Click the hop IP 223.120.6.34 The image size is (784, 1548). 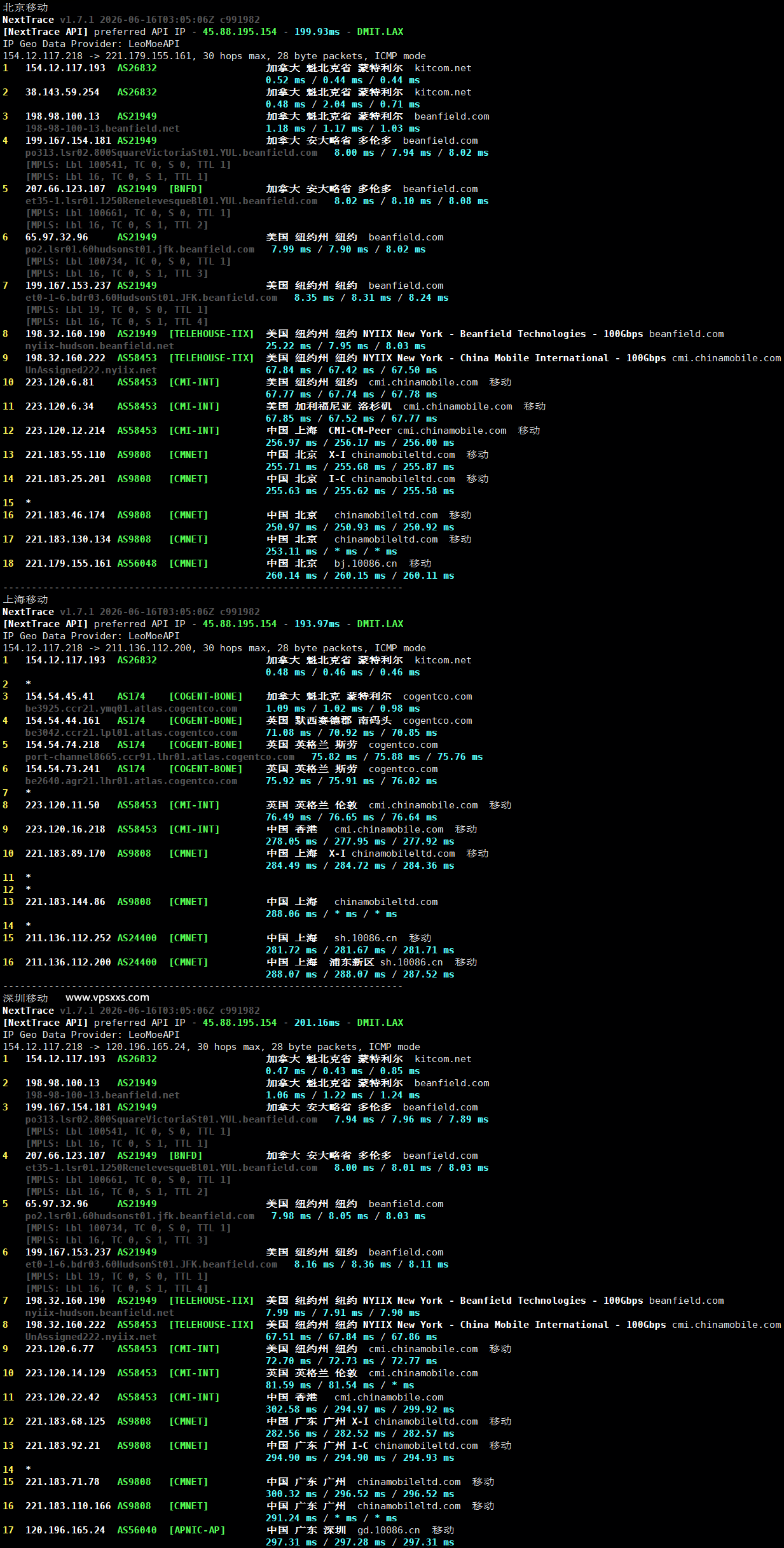(60, 406)
